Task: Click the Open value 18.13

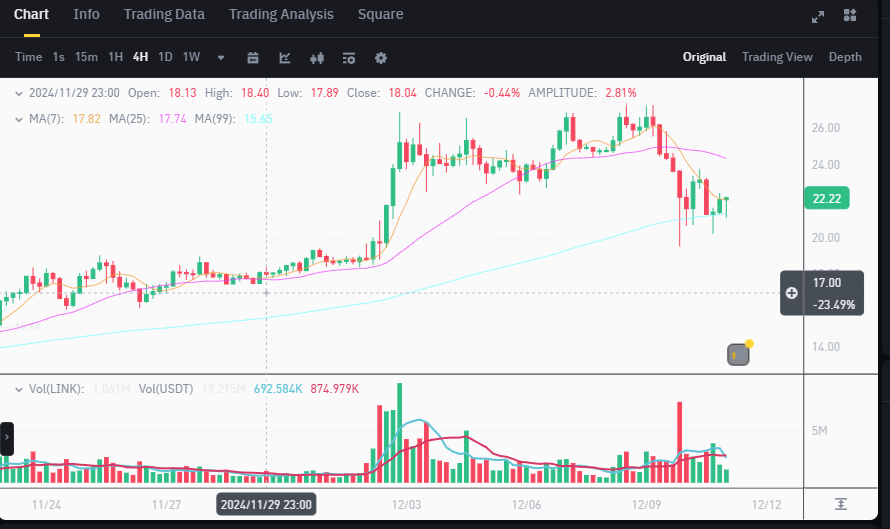Action: (x=183, y=93)
